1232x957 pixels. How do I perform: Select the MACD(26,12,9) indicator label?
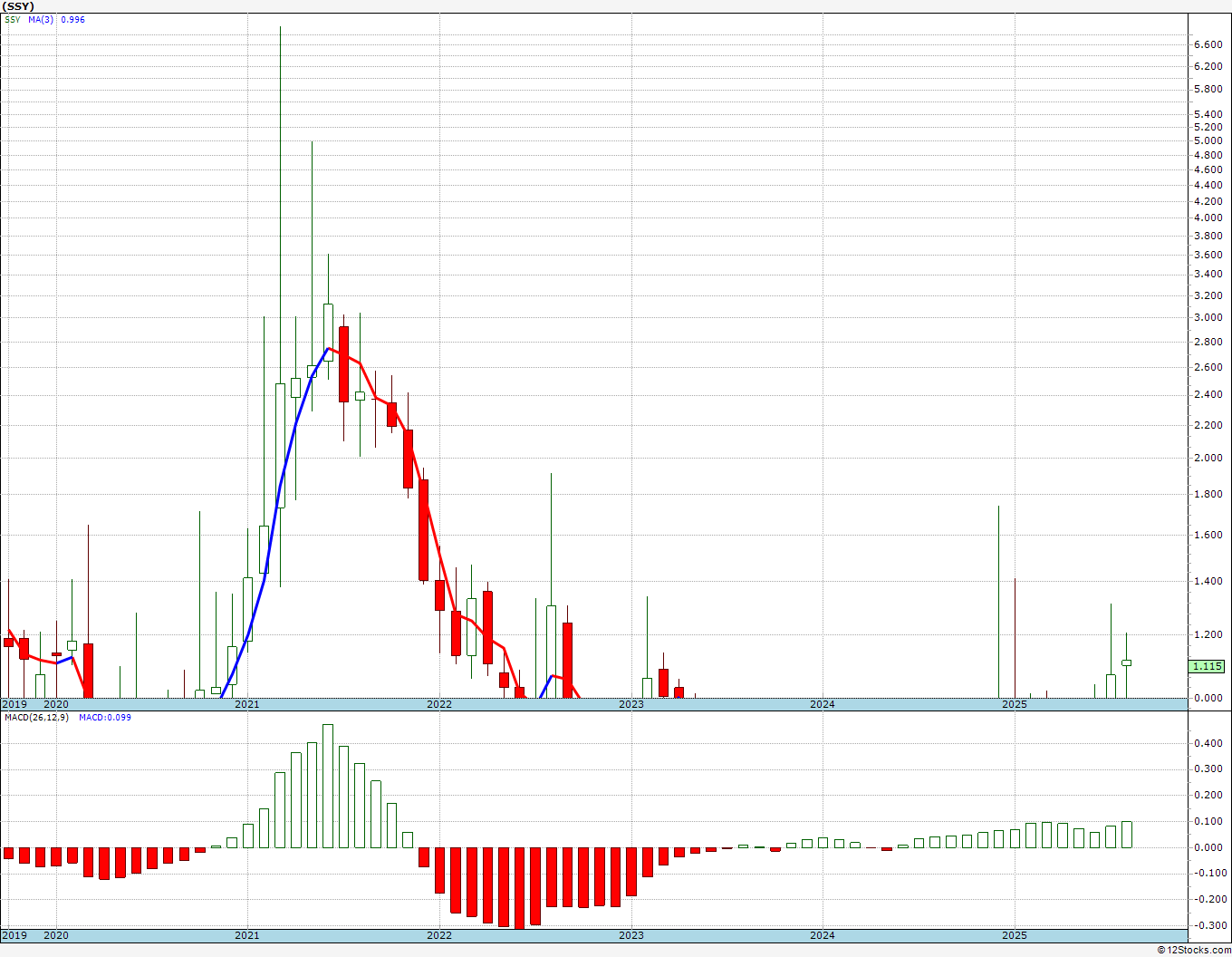pos(36,717)
